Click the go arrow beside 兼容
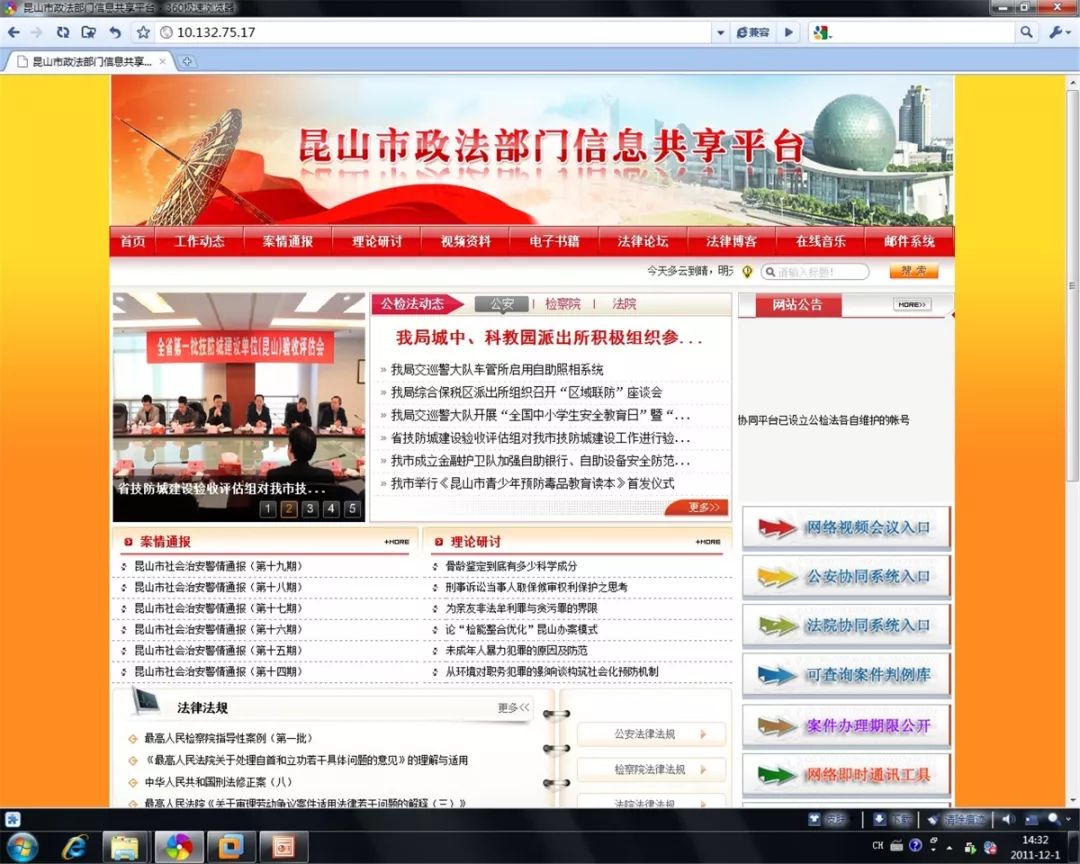The image size is (1080, 864). tap(789, 32)
